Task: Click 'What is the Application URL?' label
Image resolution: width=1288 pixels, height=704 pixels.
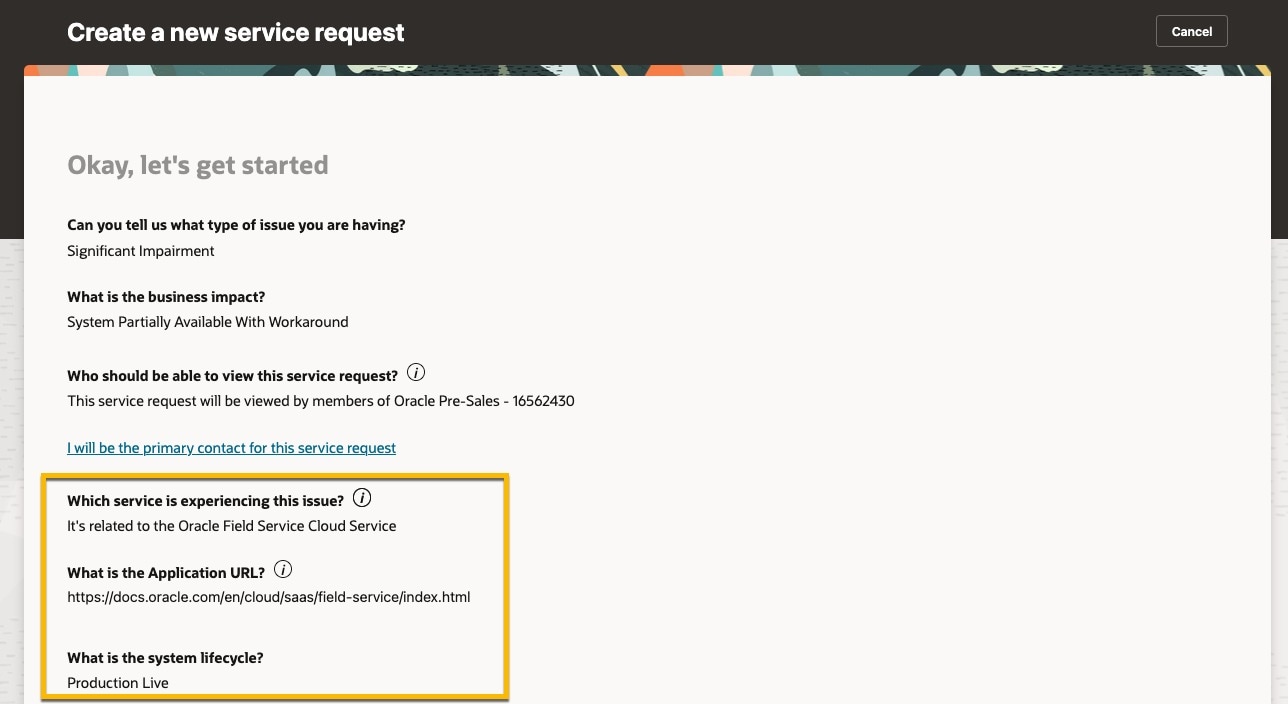Action: [x=166, y=573]
